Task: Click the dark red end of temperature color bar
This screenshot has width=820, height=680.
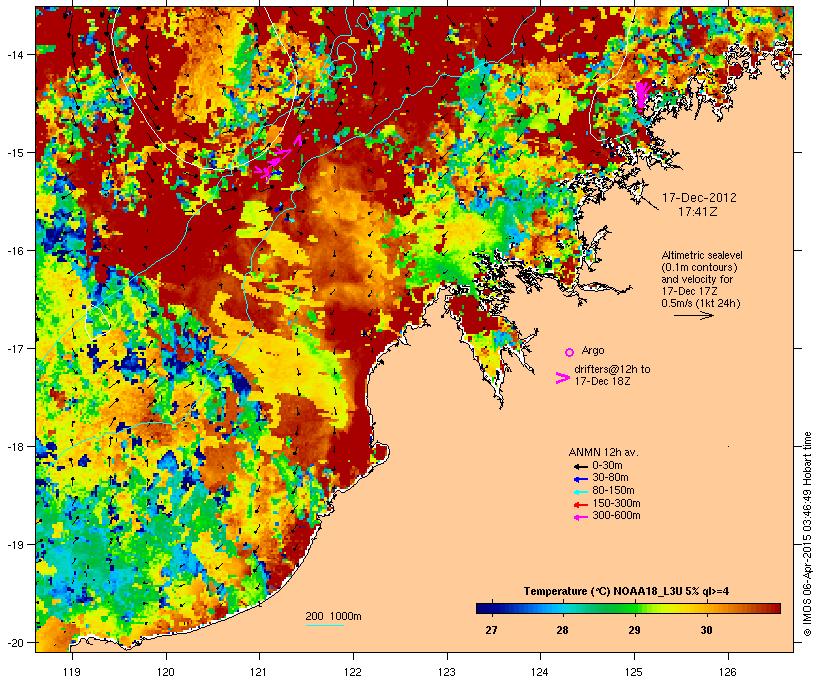Action: (775, 608)
